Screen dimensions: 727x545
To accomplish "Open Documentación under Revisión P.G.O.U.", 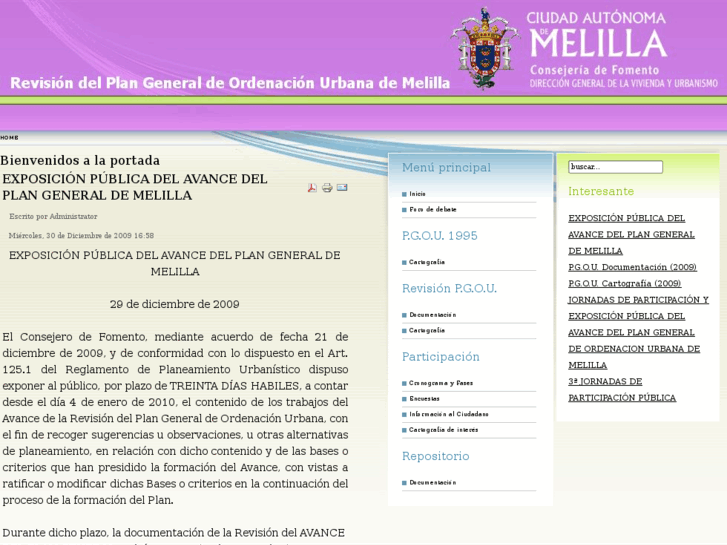I will (x=432, y=315).
